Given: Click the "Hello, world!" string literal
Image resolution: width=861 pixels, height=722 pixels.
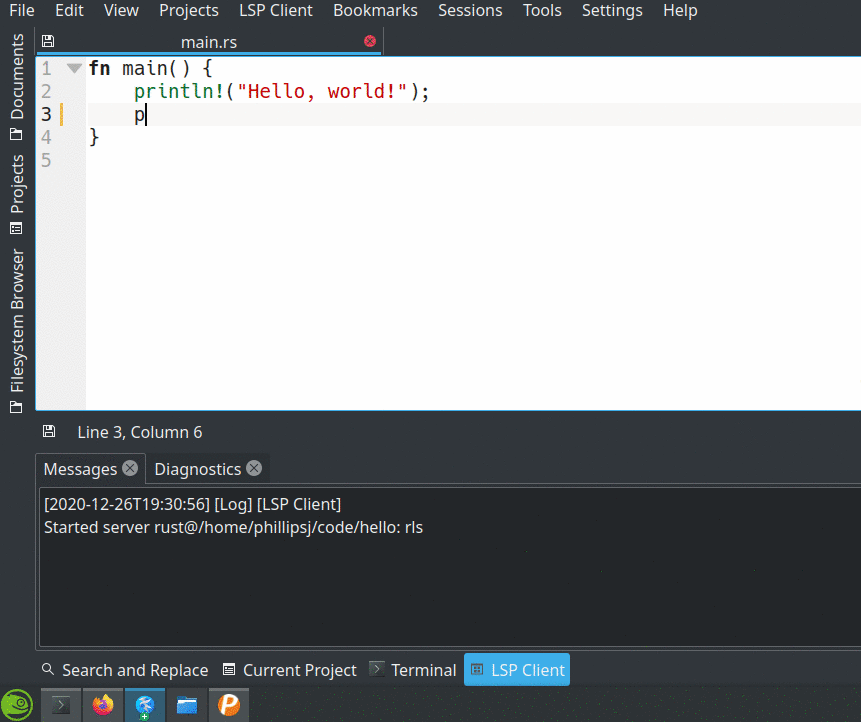Looking at the screenshot, I should point(322,91).
